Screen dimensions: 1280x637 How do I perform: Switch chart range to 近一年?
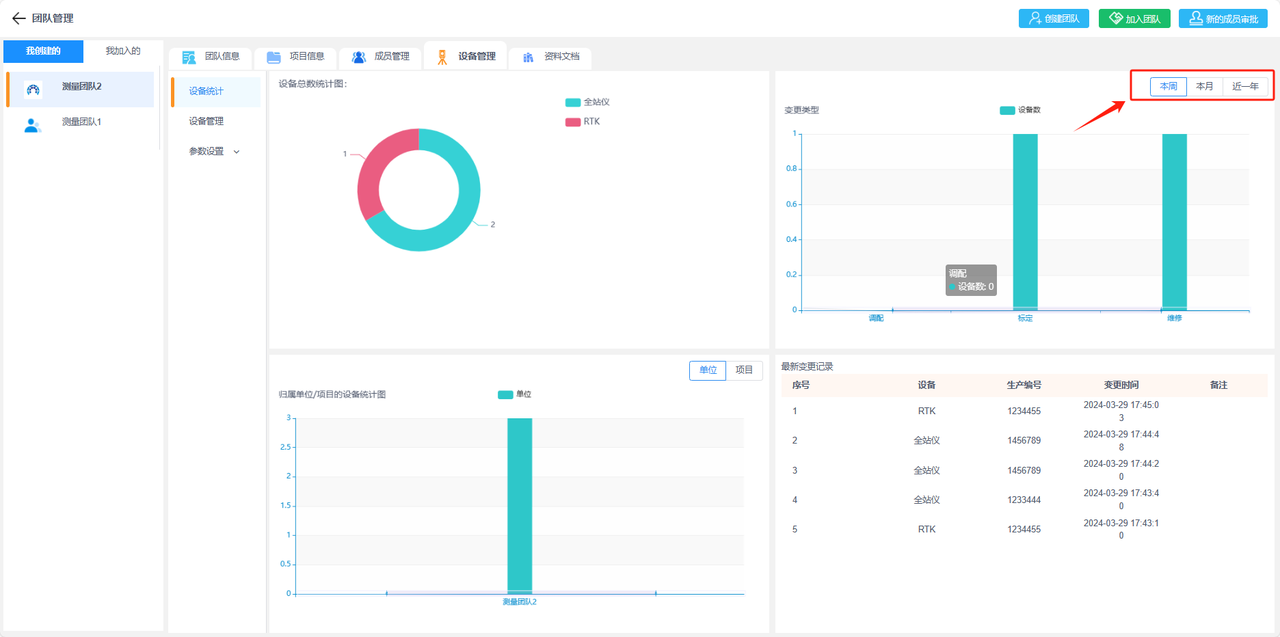(1245, 87)
